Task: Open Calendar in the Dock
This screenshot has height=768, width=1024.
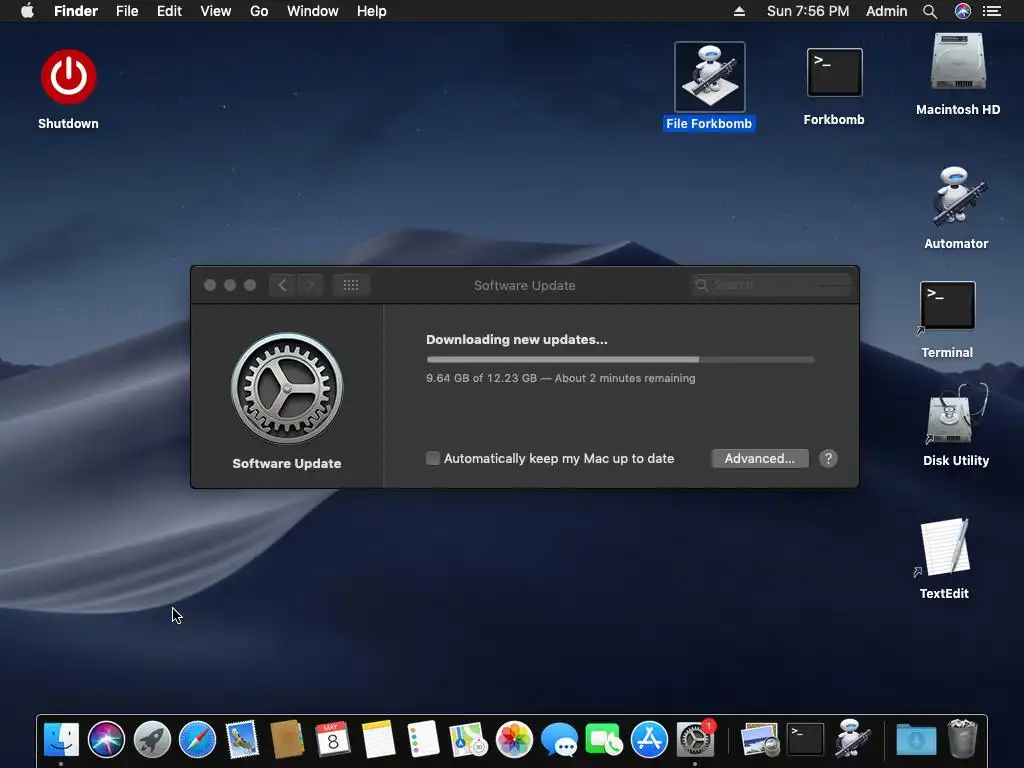Action: [332, 739]
